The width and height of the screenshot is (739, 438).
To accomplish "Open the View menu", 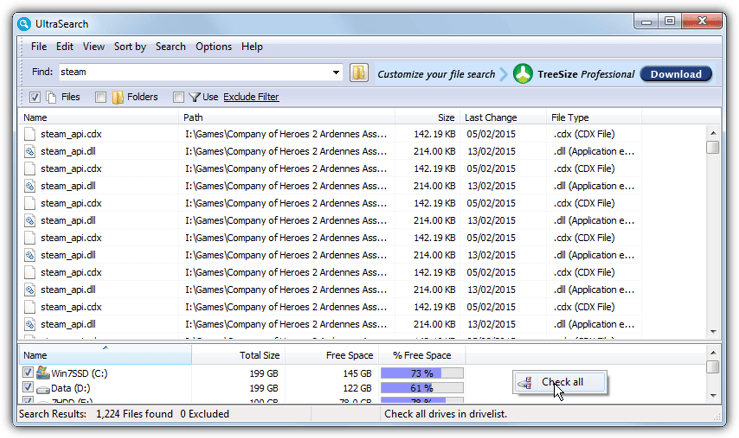I will 93,47.
